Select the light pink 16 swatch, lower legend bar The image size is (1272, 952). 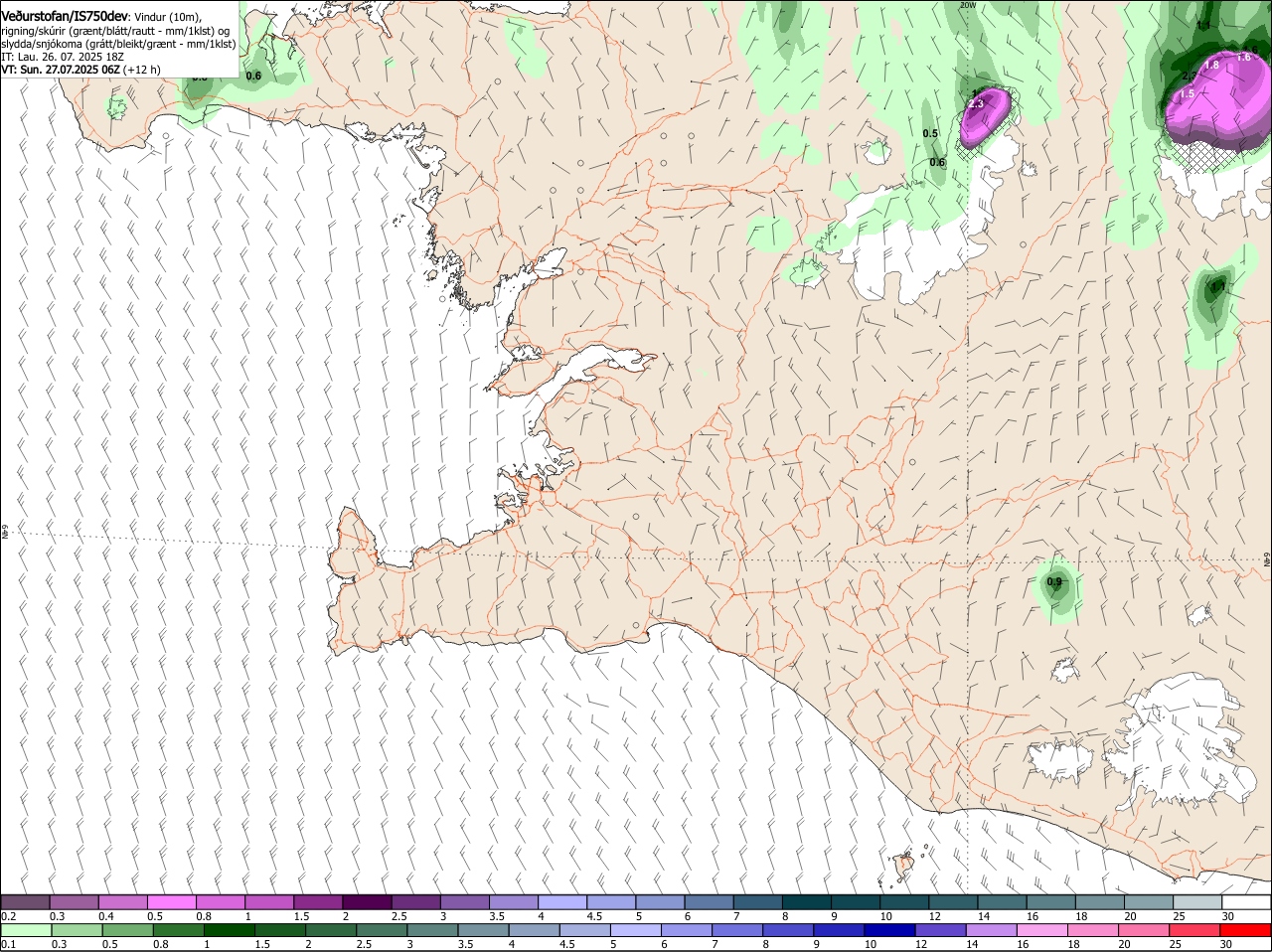click(x=1042, y=930)
